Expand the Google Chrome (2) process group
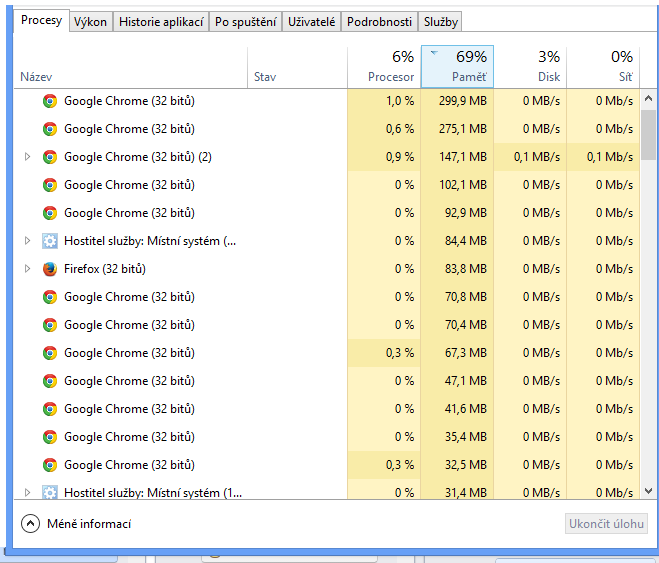Screen dimensions: 659x563 (x=27, y=157)
